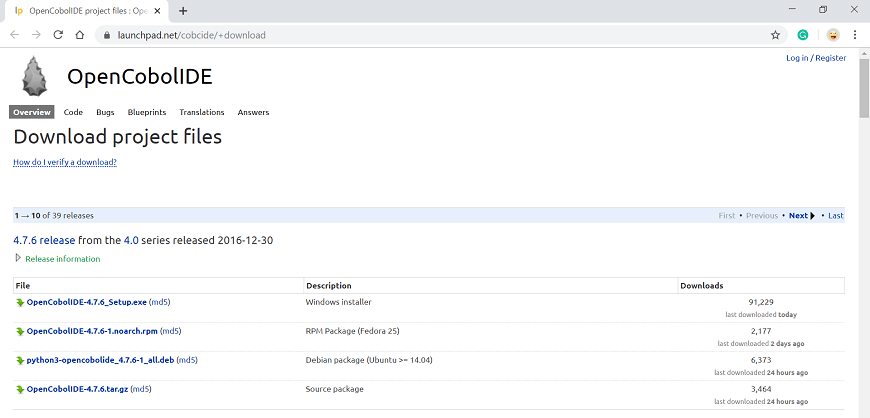Click the 91,229 downloads count

click(761, 302)
